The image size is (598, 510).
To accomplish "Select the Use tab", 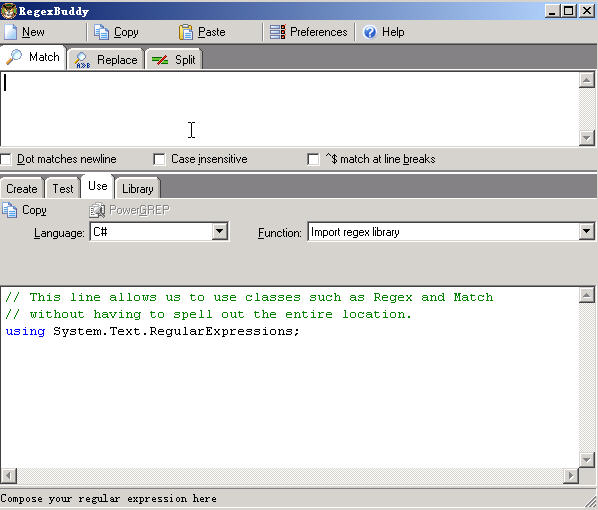I will [98, 186].
